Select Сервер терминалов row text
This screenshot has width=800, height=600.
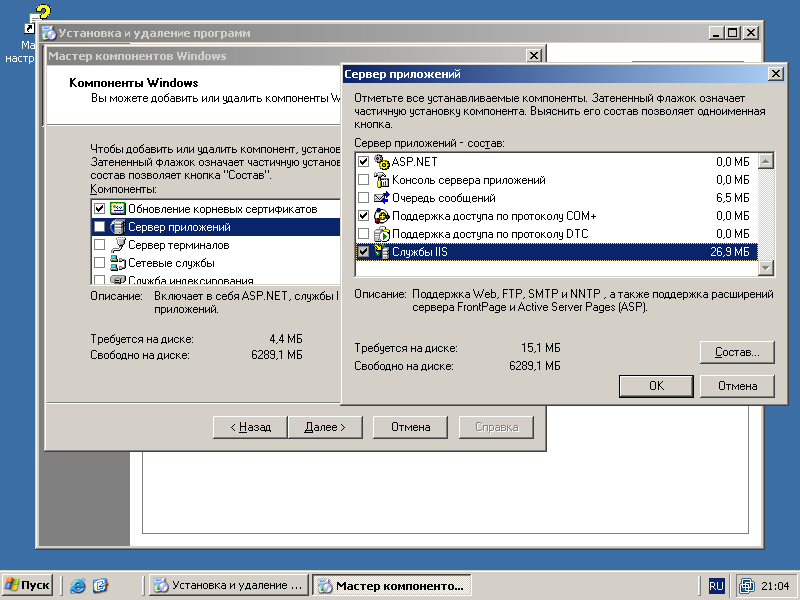click(x=179, y=245)
